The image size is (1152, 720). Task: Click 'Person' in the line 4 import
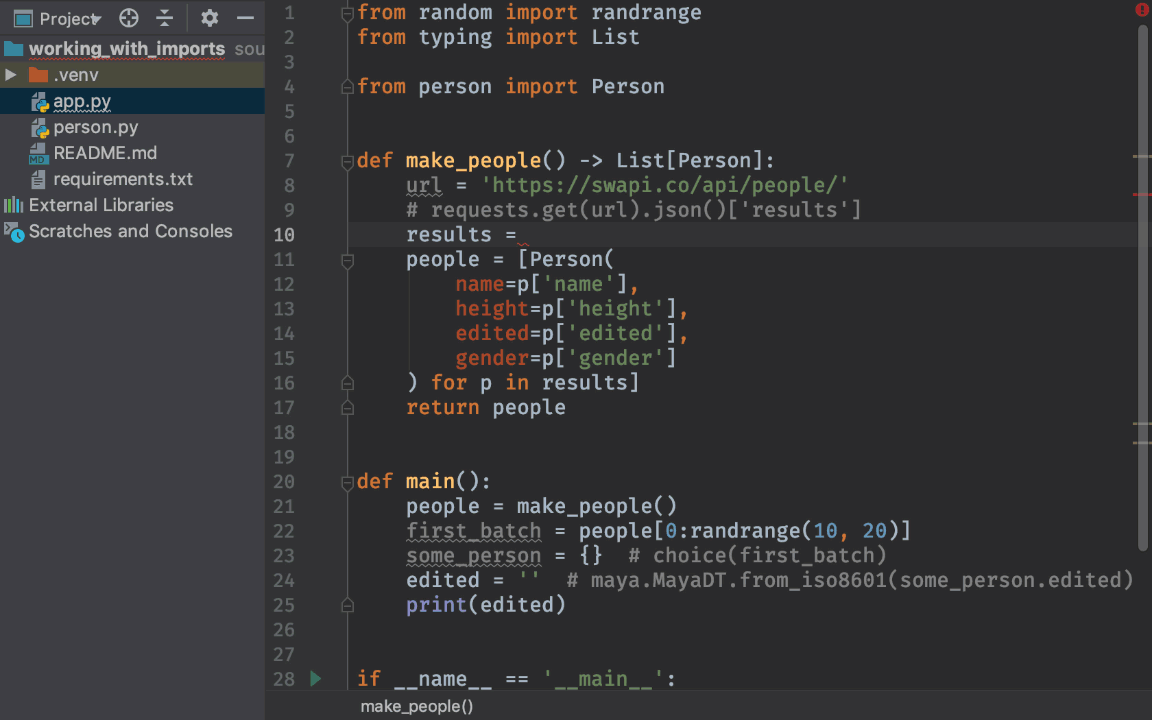coord(627,87)
